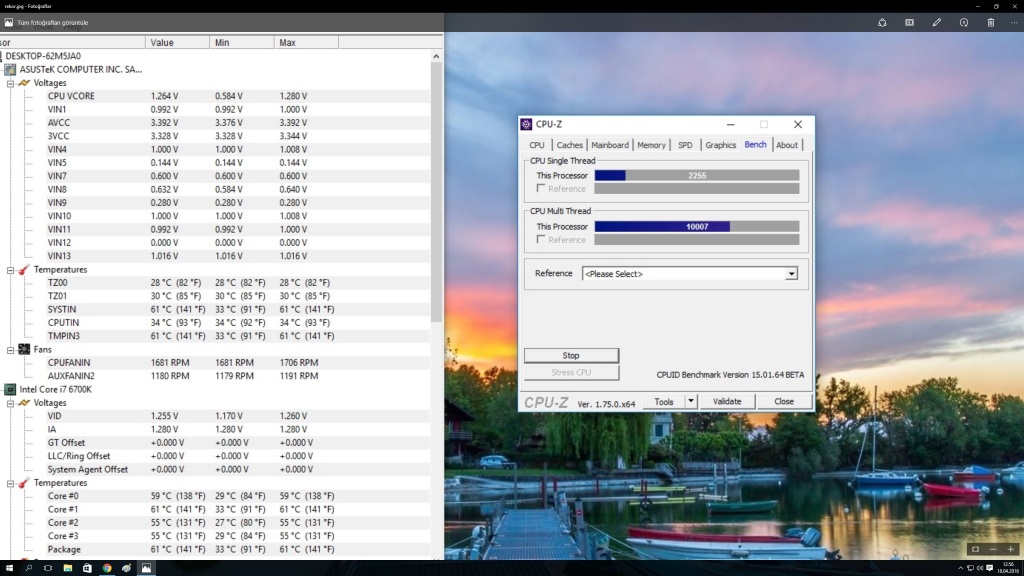Click the HWMonitor vertical scrollbar thumb

pyautogui.click(x=436, y=192)
